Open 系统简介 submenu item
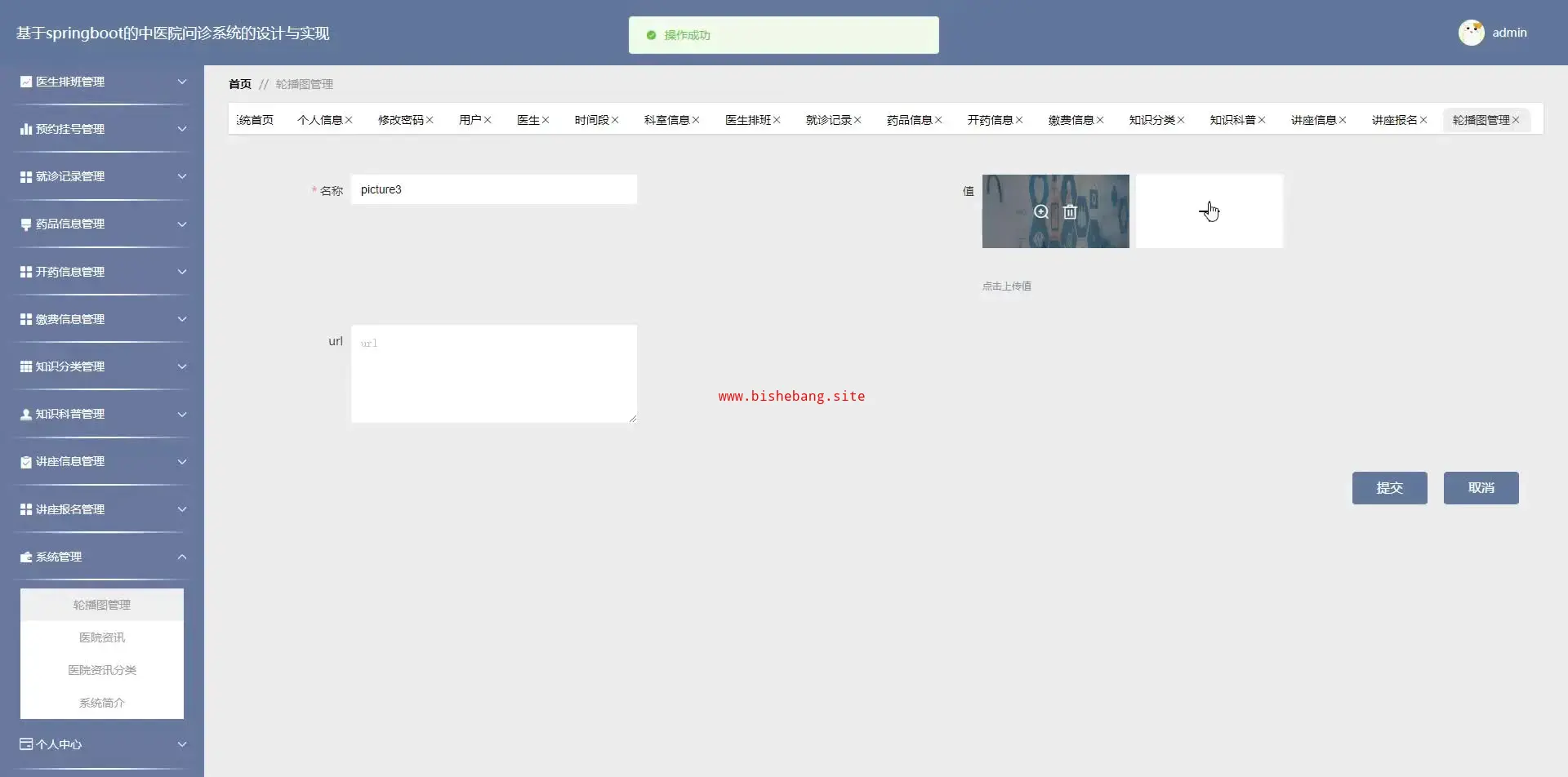This screenshot has width=1568, height=777. click(102, 703)
